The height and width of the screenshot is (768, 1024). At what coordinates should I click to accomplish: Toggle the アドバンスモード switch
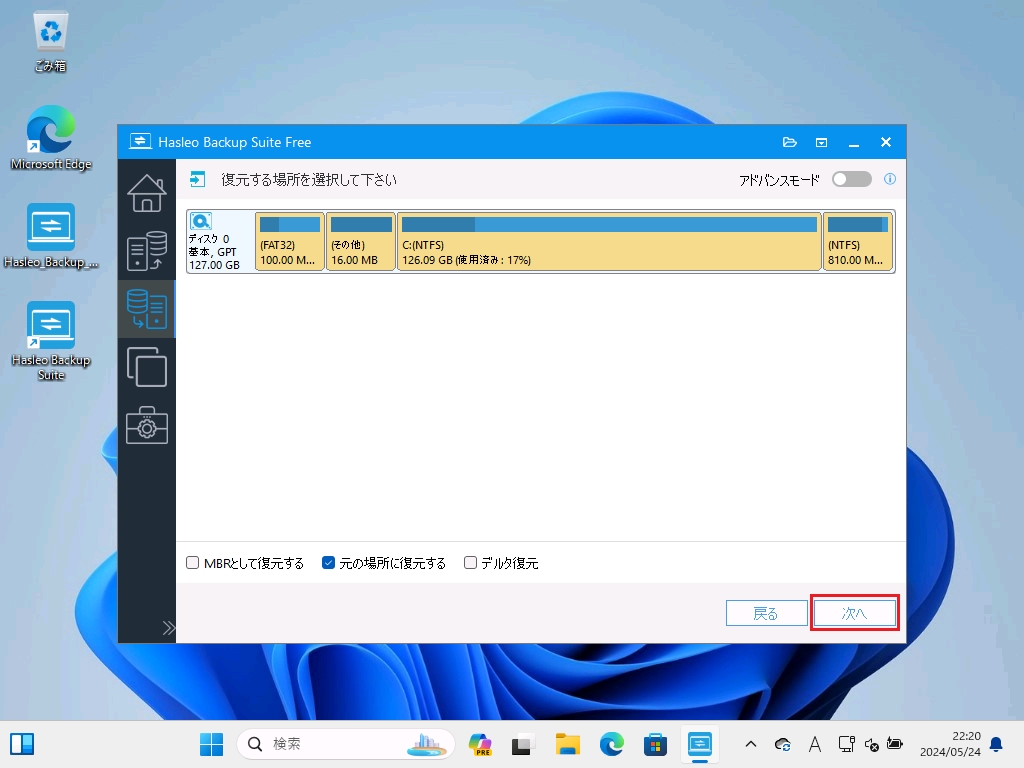tap(852, 179)
